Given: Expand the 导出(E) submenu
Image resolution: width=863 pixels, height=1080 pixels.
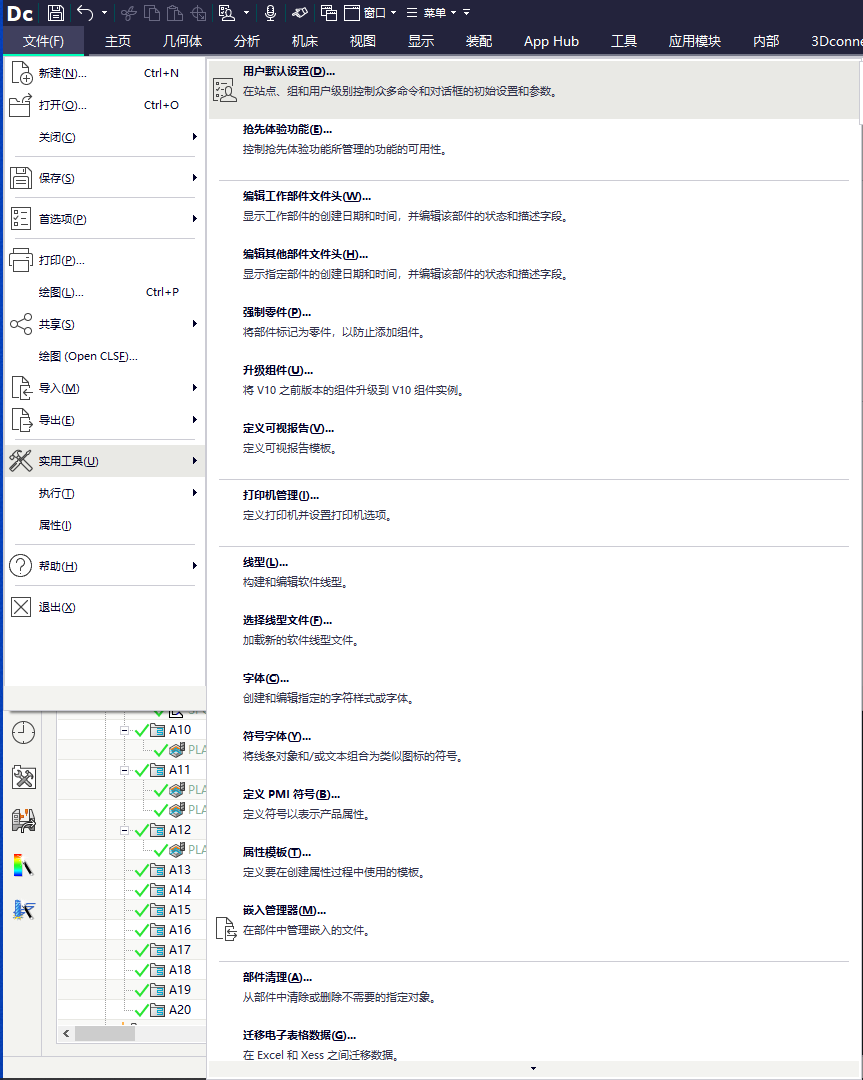Looking at the screenshot, I should click(x=104, y=420).
